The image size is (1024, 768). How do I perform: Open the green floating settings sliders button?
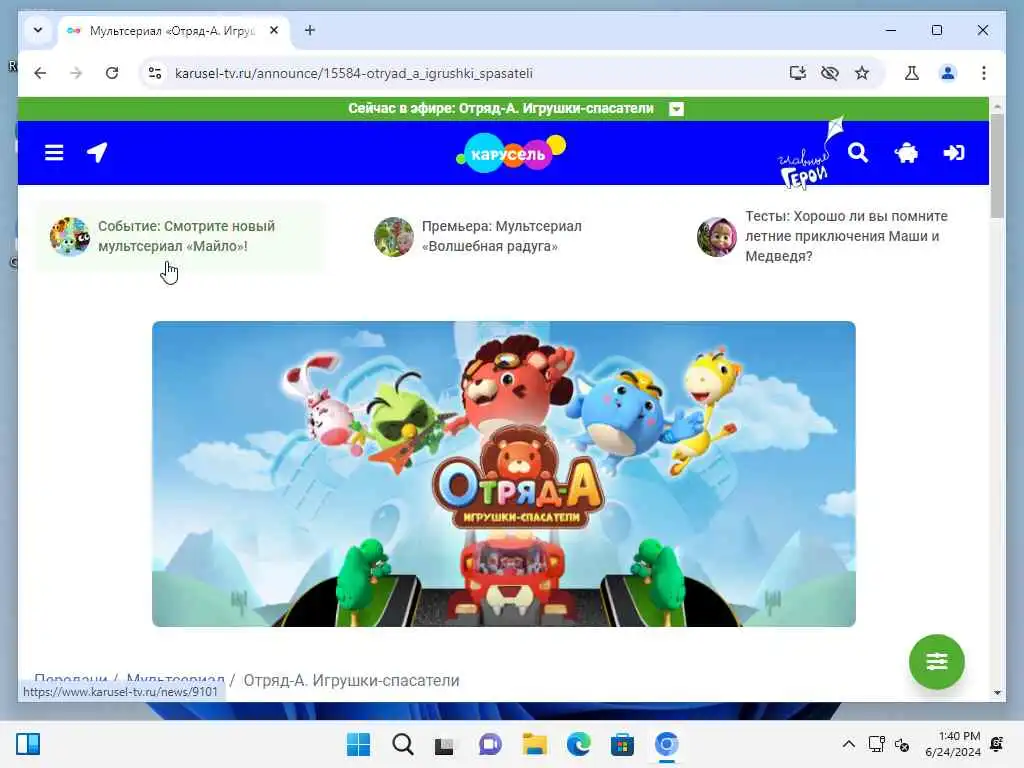click(936, 662)
